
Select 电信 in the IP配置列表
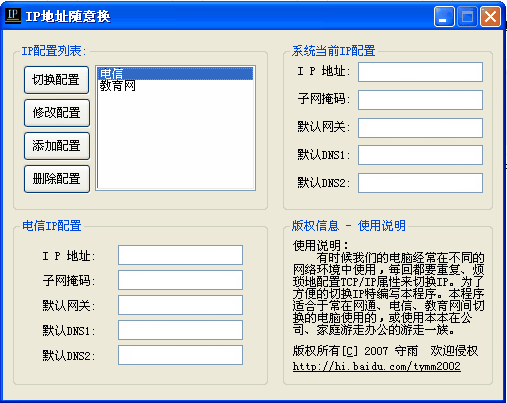[x=175, y=74]
